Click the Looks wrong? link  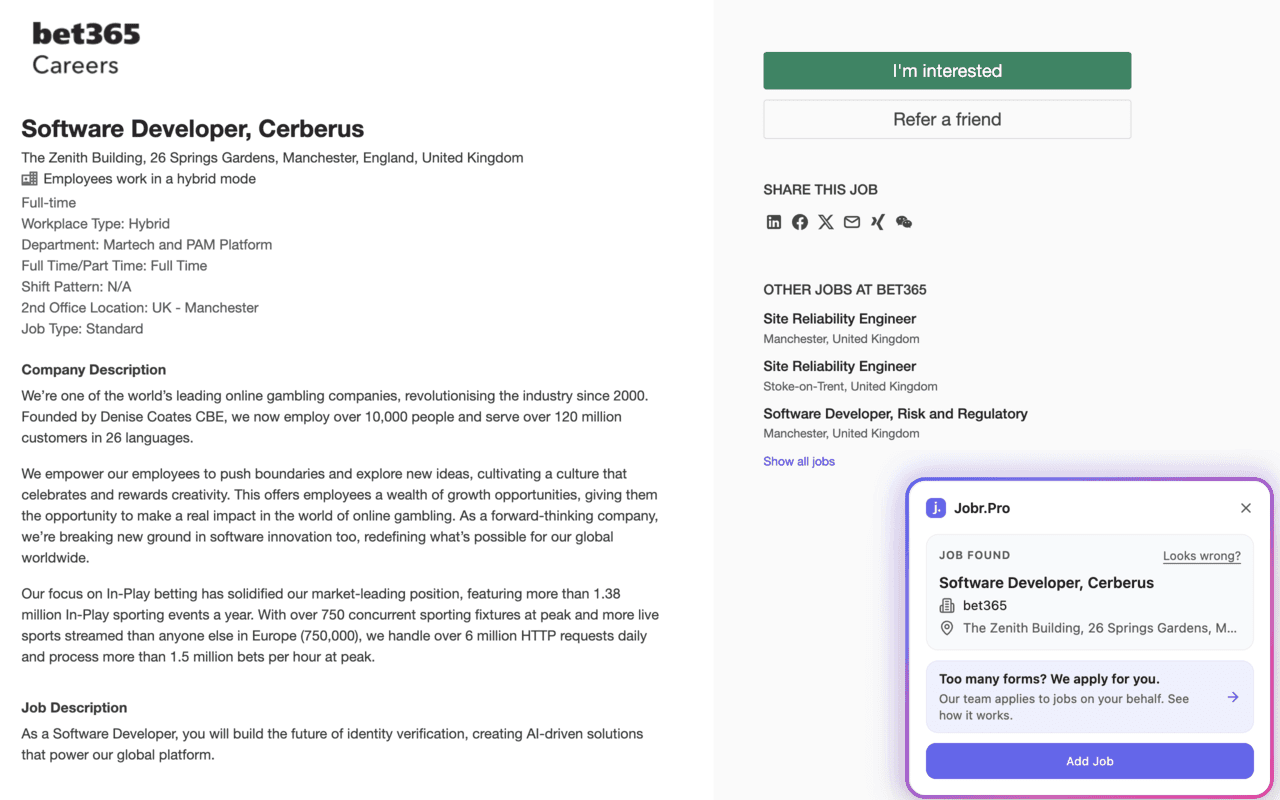tap(1202, 556)
